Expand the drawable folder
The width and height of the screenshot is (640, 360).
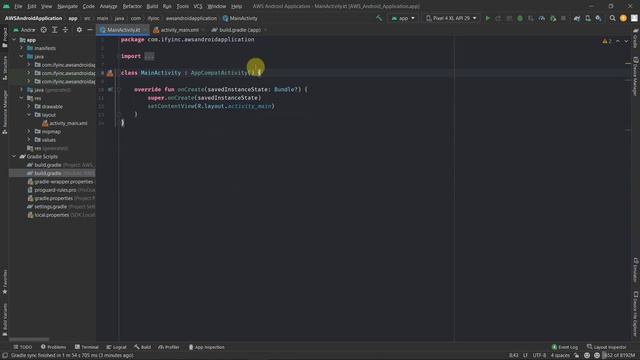(x=29, y=107)
